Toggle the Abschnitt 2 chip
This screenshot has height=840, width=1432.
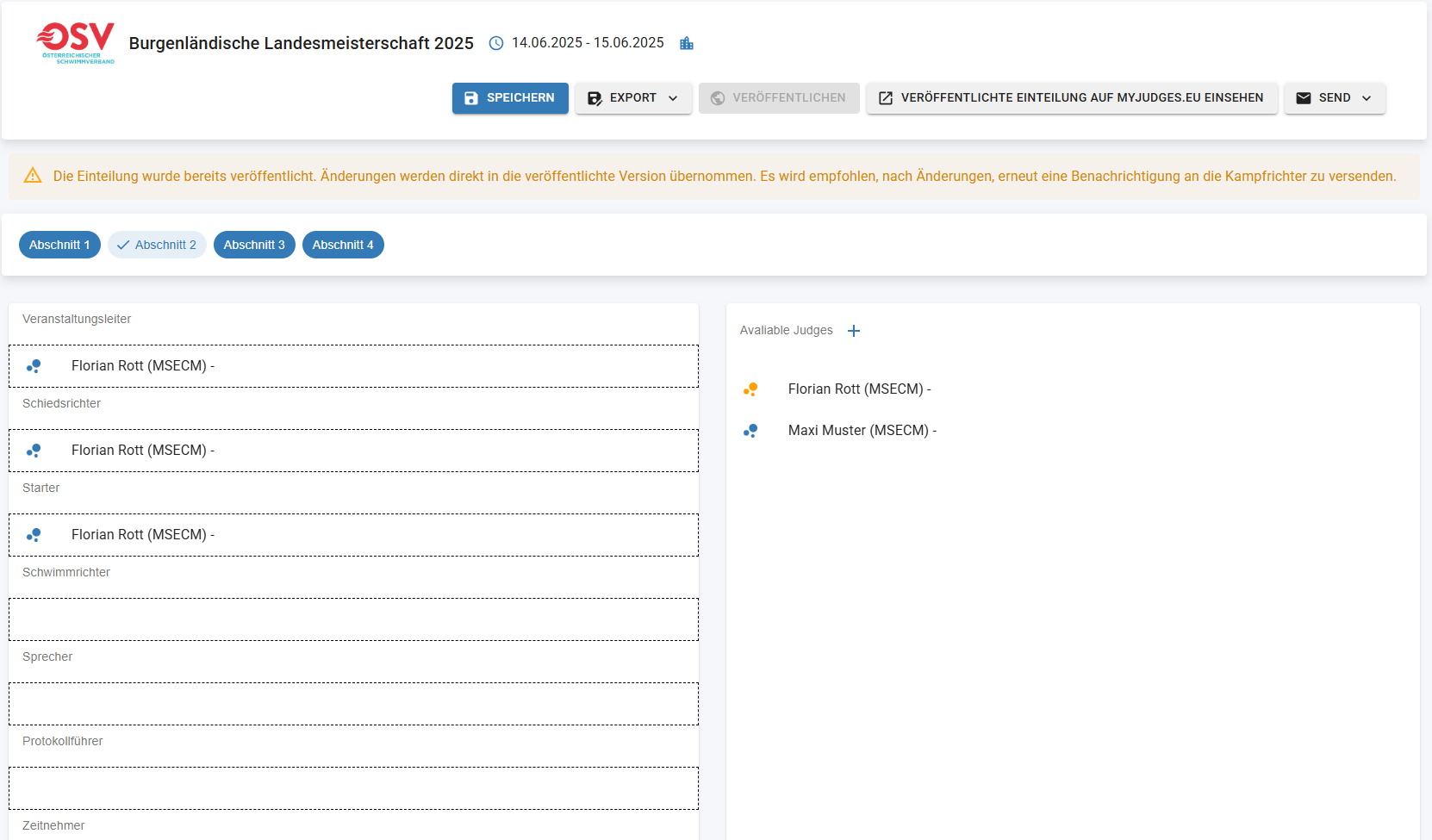coord(157,245)
